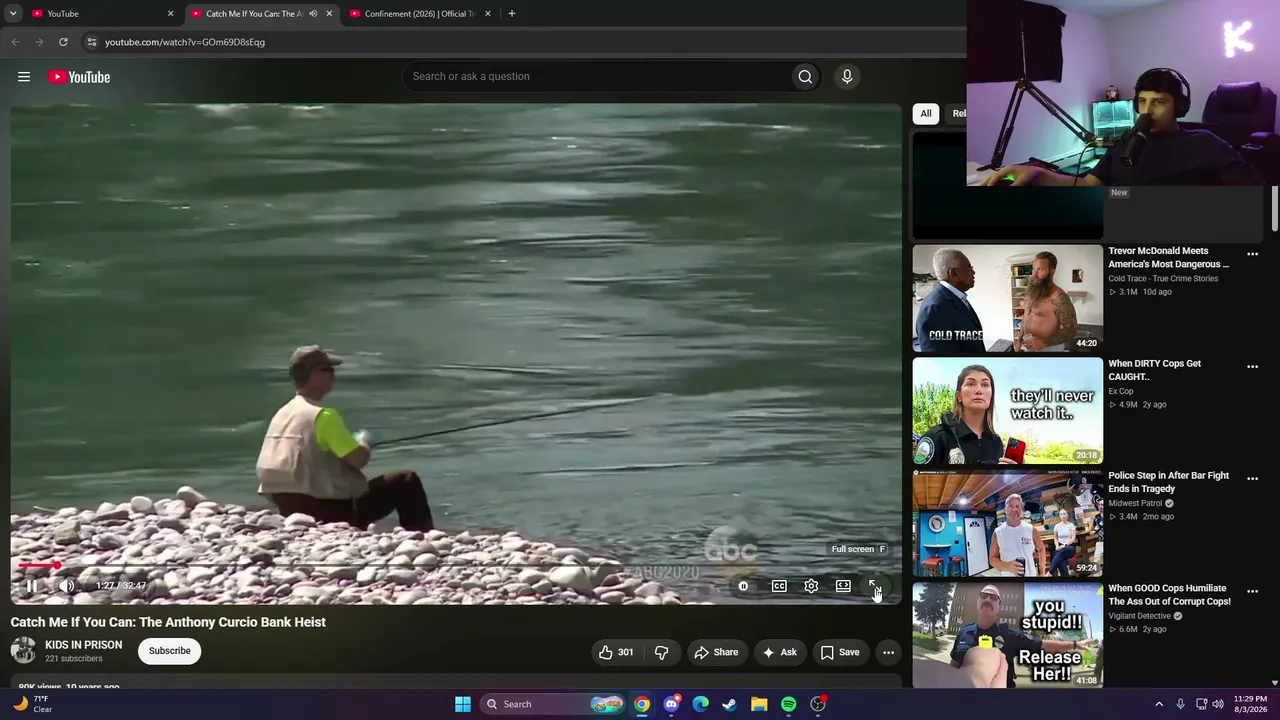Select the All filter chip
Screen dimensions: 1280x720
(926, 114)
